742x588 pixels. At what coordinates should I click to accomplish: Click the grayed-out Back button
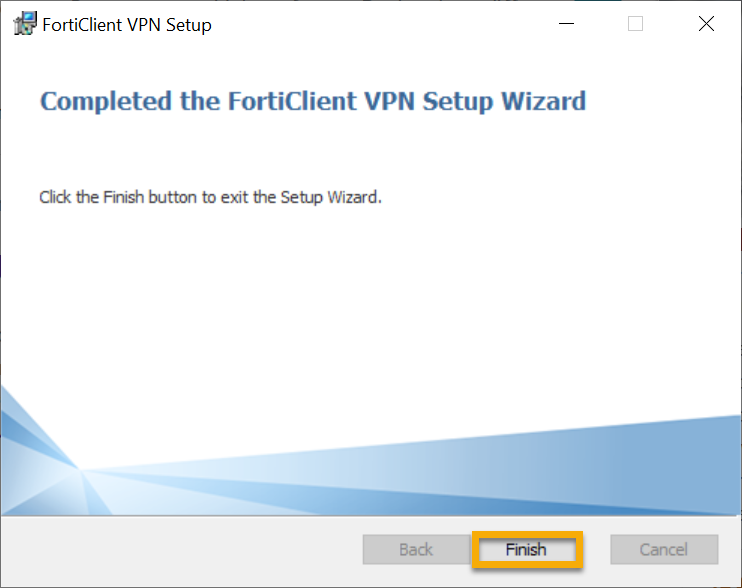click(416, 549)
